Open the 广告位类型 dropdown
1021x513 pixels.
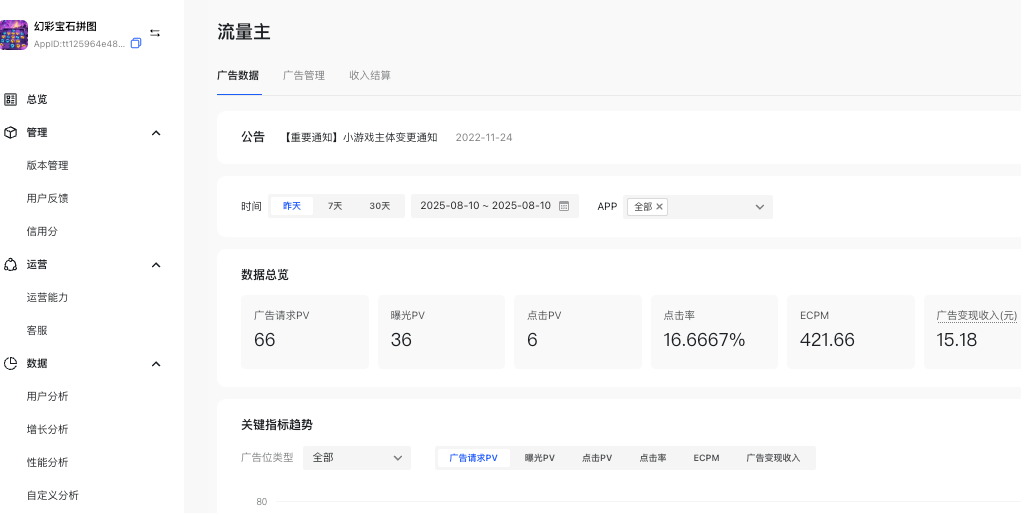coord(357,458)
